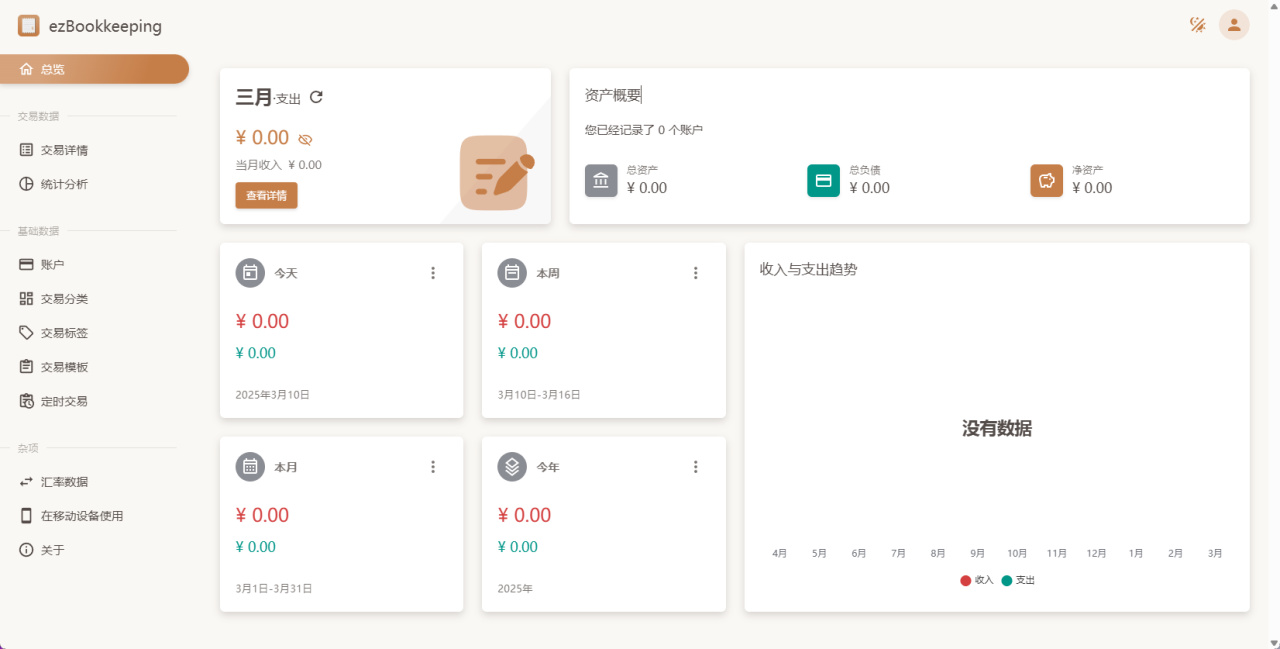The image size is (1280, 649).
Task: Go to 交易详情 in the sidebar
Action: point(64,150)
